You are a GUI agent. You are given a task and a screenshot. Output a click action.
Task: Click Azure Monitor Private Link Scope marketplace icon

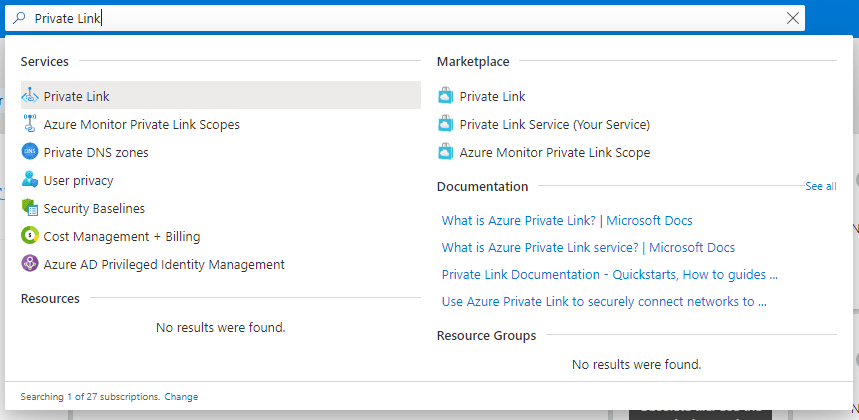(x=446, y=152)
